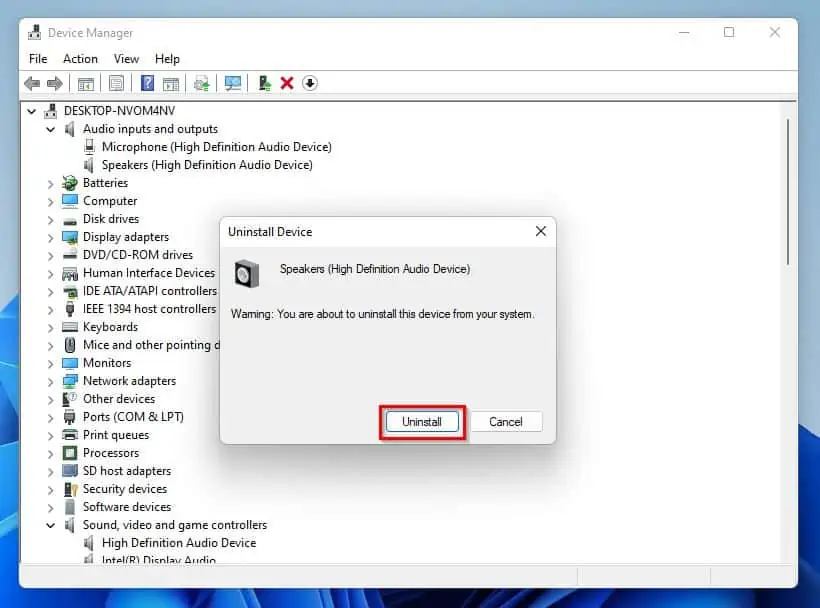Expand the Disk drives category
The image size is (820, 608).
(50, 220)
